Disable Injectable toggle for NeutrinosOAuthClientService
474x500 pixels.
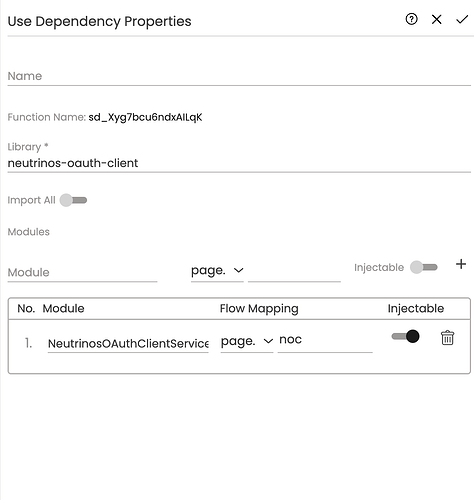click(405, 336)
